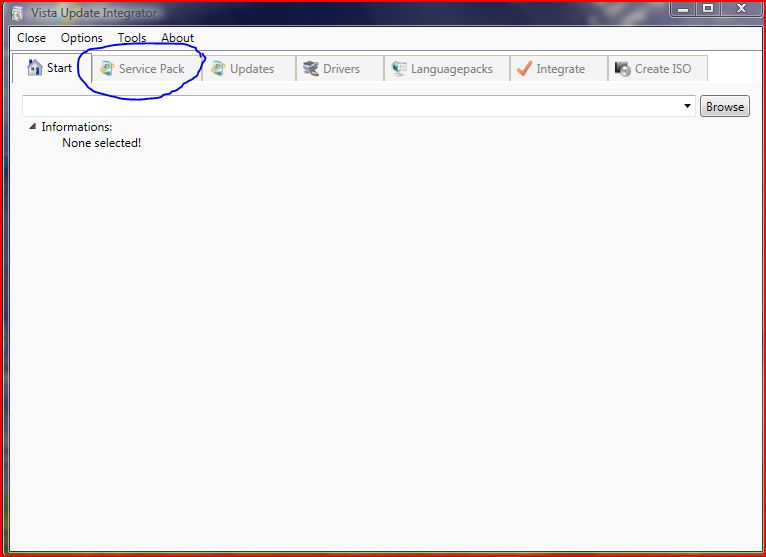
Task: Click the Informations label
Action: 76,127
